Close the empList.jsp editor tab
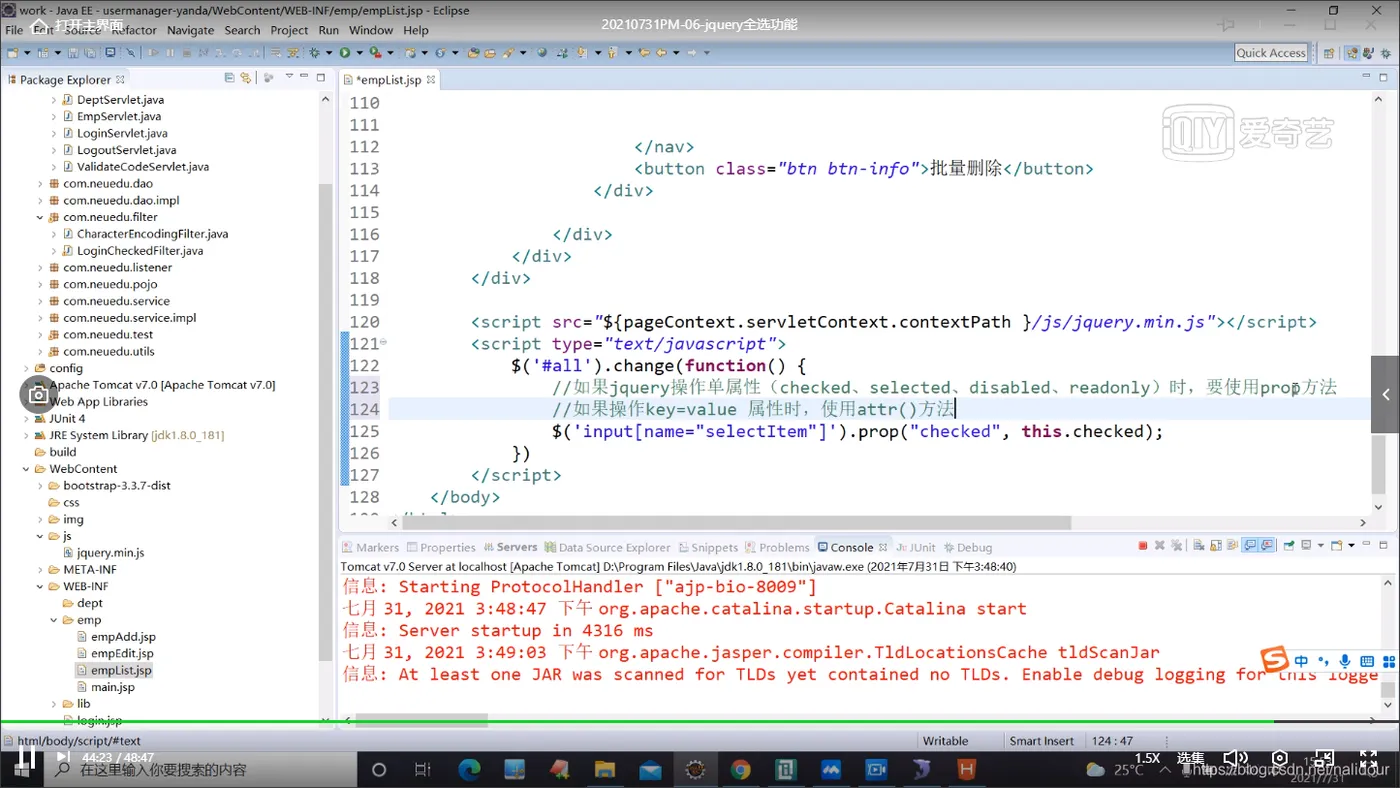This screenshot has width=1400, height=788. (x=432, y=79)
